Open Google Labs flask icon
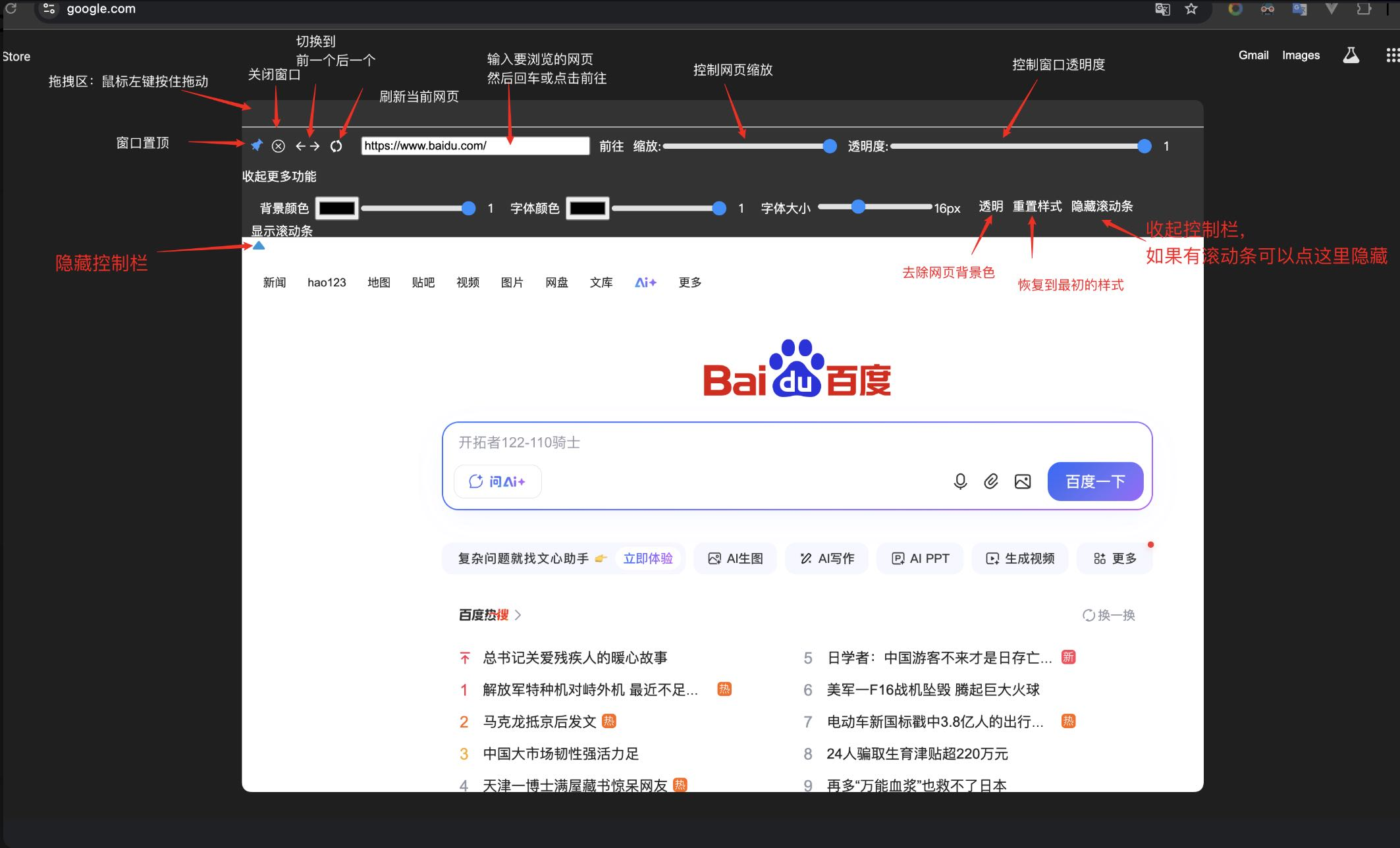The image size is (1400, 848). 1351,55
